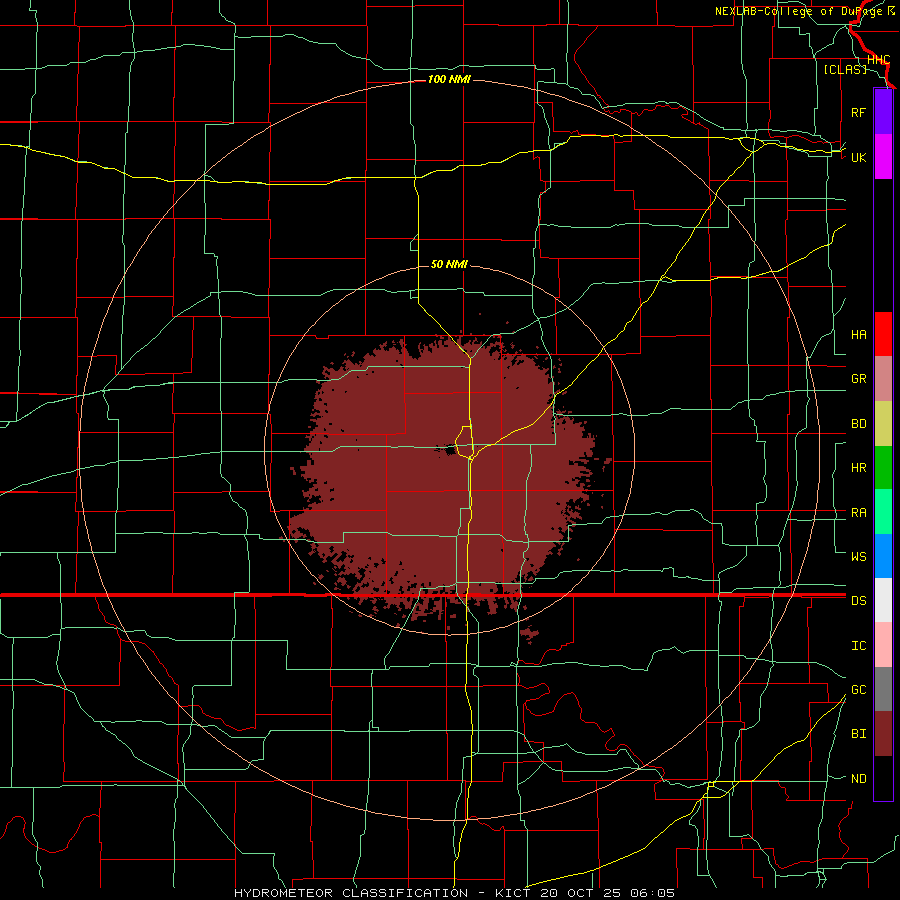
Task: Click the BI legend label
Action: [x=858, y=734]
